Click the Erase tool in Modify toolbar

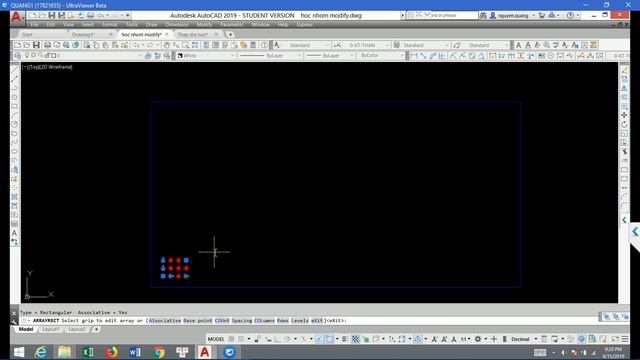pyautogui.click(x=624, y=70)
